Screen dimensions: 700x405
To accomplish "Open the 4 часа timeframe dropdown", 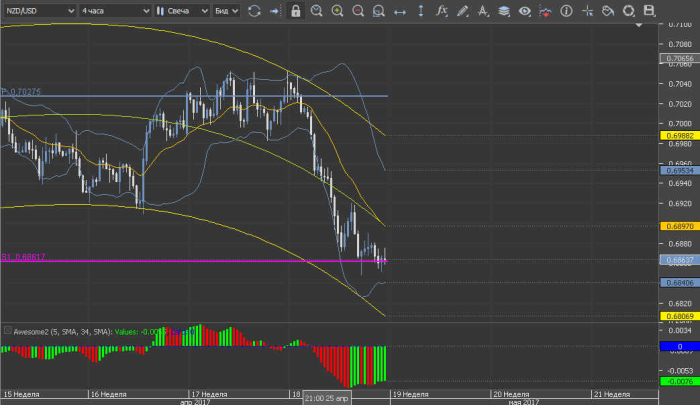I will click(x=115, y=11).
